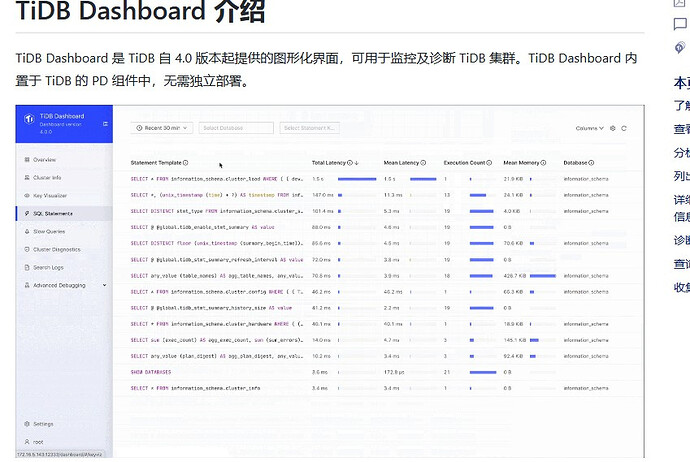
Task: Open Slow Queries from sidebar
Action: coord(64,231)
